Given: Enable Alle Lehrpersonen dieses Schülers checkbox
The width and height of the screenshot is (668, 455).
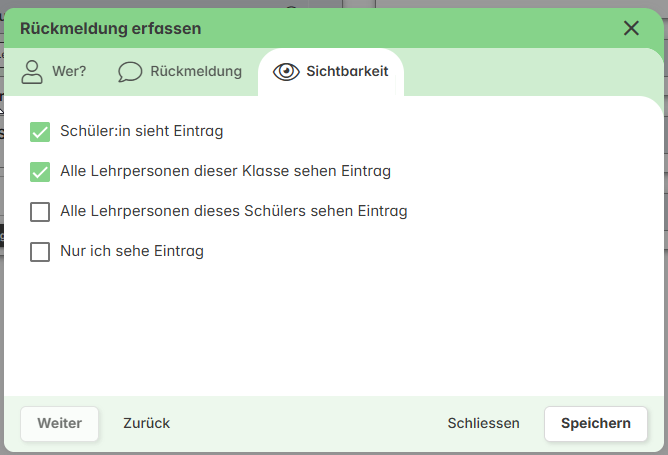Looking at the screenshot, I should 40,212.
